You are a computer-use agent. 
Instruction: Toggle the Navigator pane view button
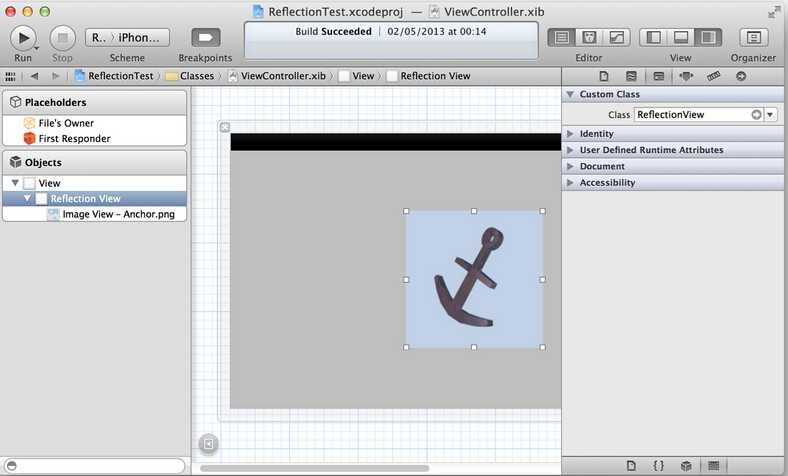click(x=653, y=38)
